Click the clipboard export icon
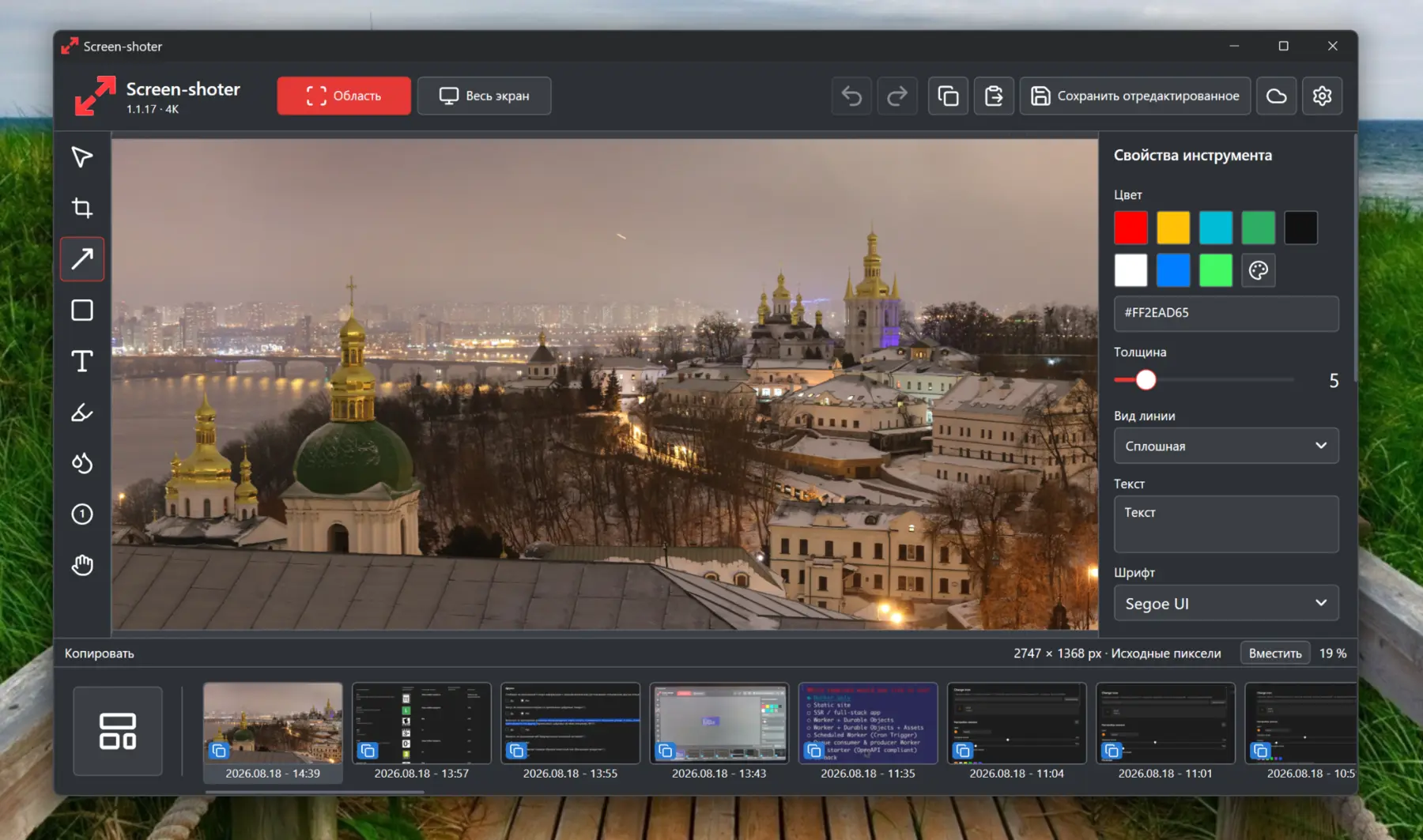Image resolution: width=1423 pixels, height=840 pixels. tap(994, 96)
